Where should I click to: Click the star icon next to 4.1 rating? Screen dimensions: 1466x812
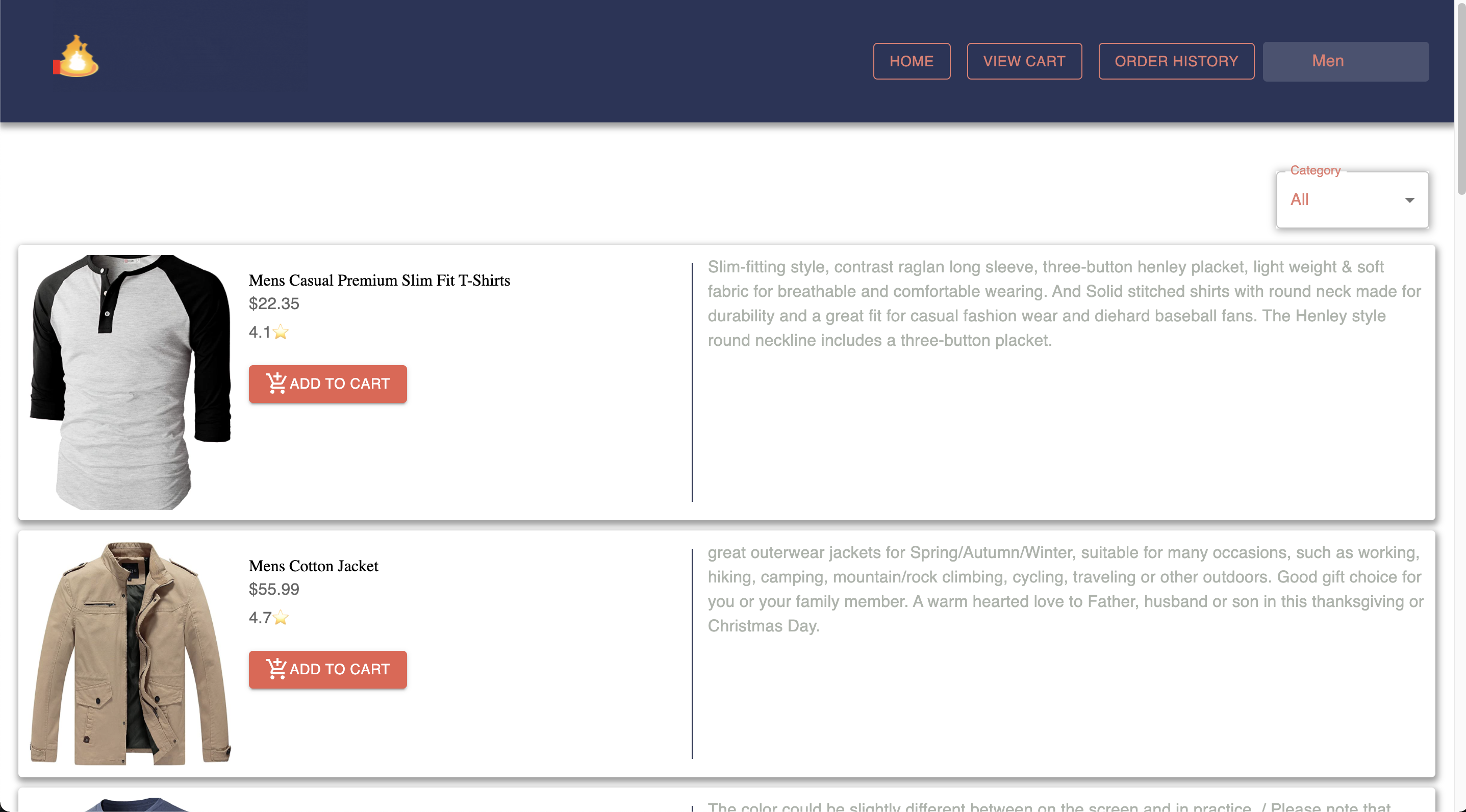click(x=281, y=332)
